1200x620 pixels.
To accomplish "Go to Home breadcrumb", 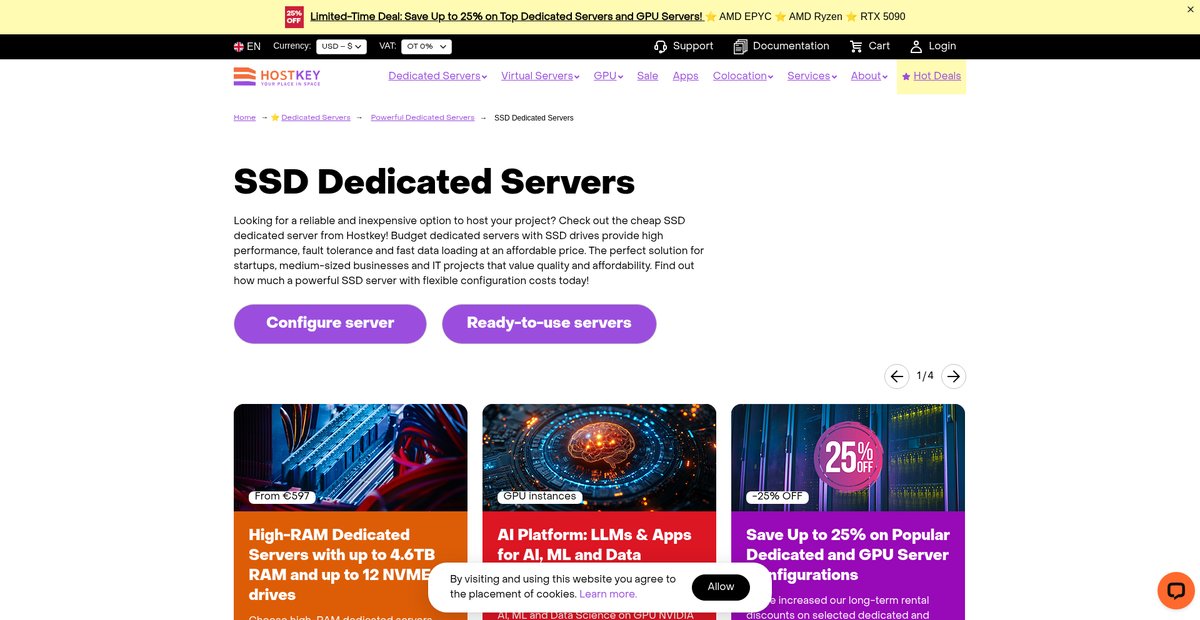I will (245, 118).
